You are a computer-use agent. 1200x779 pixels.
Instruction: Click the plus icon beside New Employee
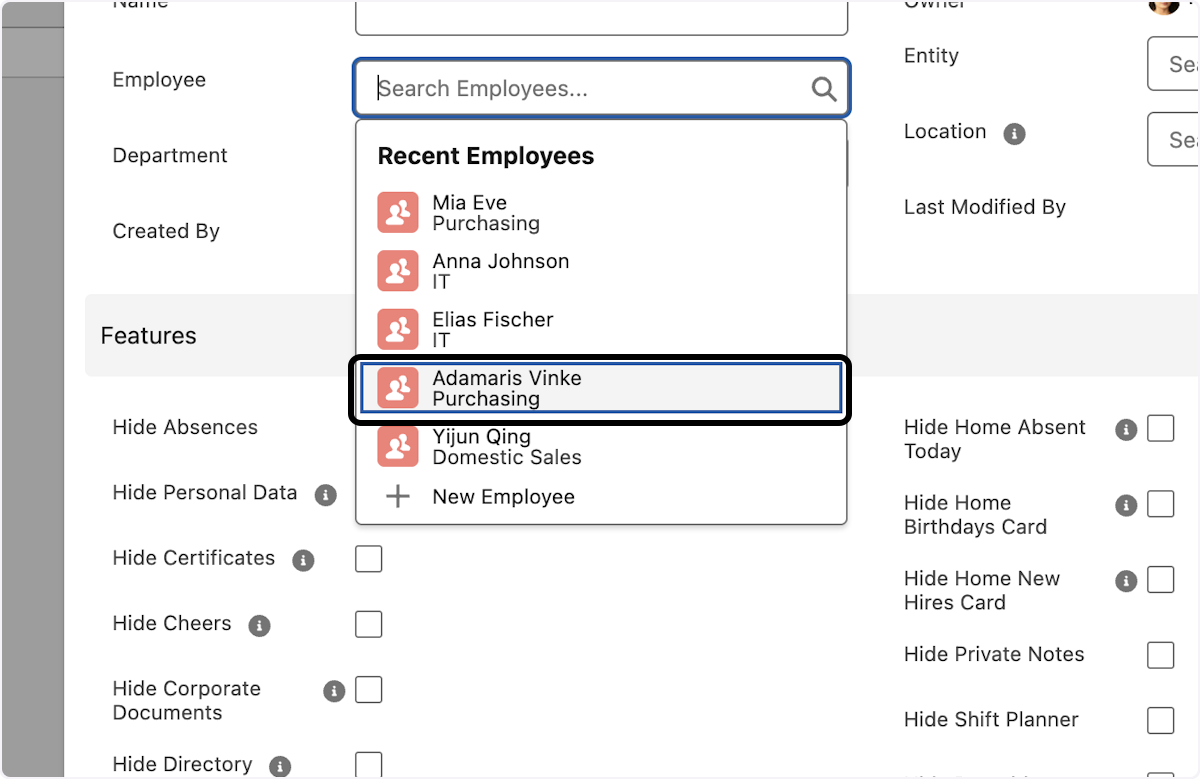(x=397, y=496)
